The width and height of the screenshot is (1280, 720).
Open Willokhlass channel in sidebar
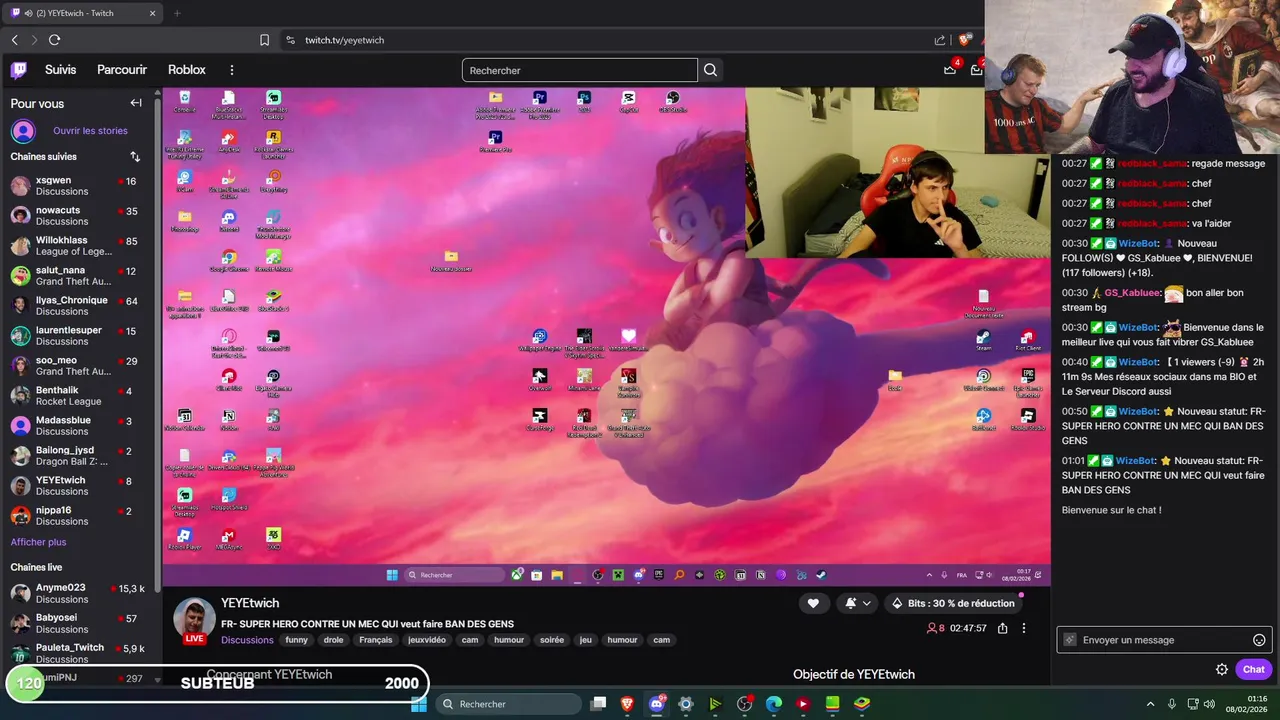pyautogui.click(x=78, y=246)
